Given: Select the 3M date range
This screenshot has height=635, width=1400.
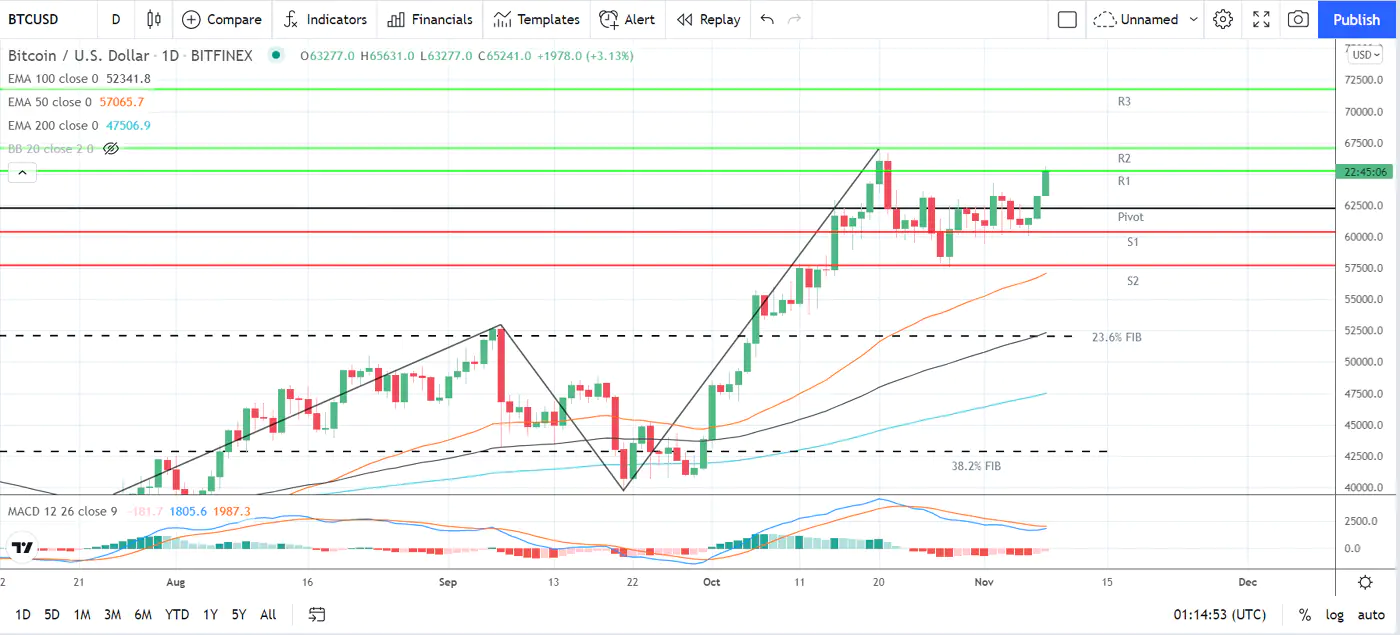Looking at the screenshot, I should pyautogui.click(x=112, y=614).
